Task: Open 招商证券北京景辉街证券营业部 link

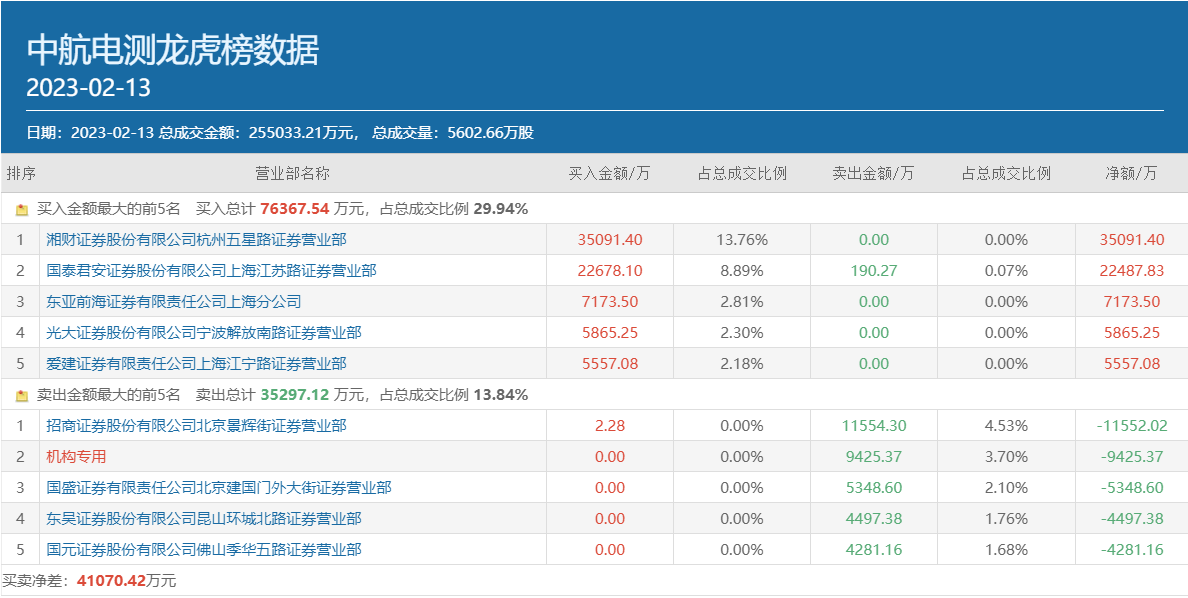Action: coord(196,426)
